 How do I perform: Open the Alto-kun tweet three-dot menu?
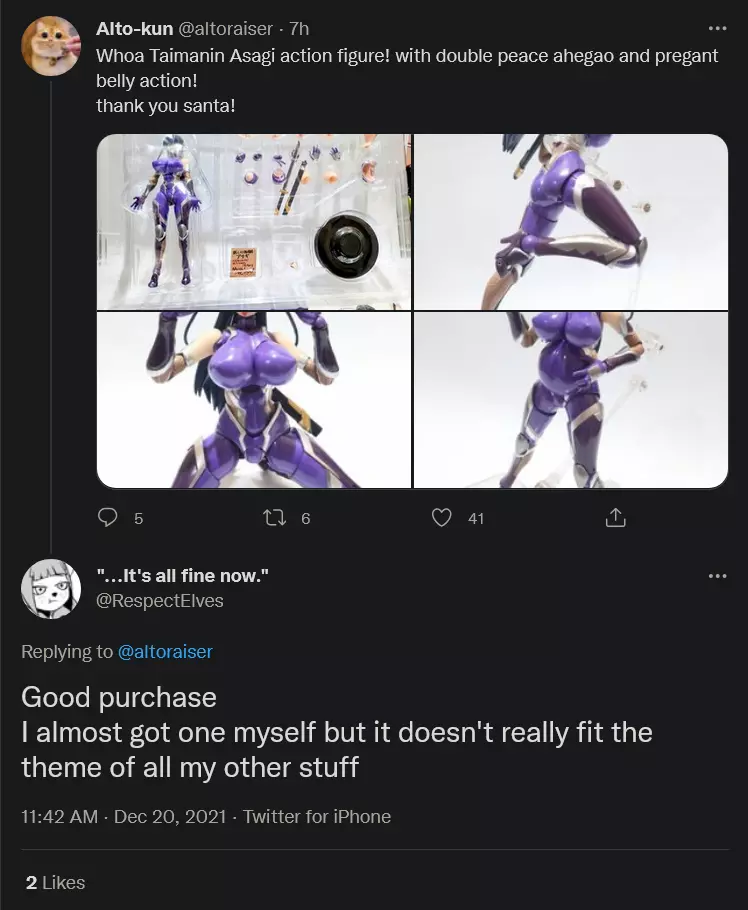pos(718,28)
